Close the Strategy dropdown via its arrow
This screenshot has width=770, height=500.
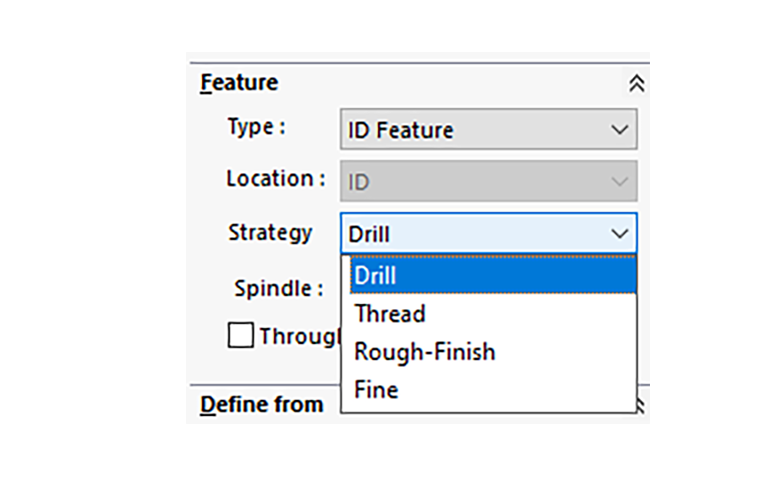coord(620,234)
